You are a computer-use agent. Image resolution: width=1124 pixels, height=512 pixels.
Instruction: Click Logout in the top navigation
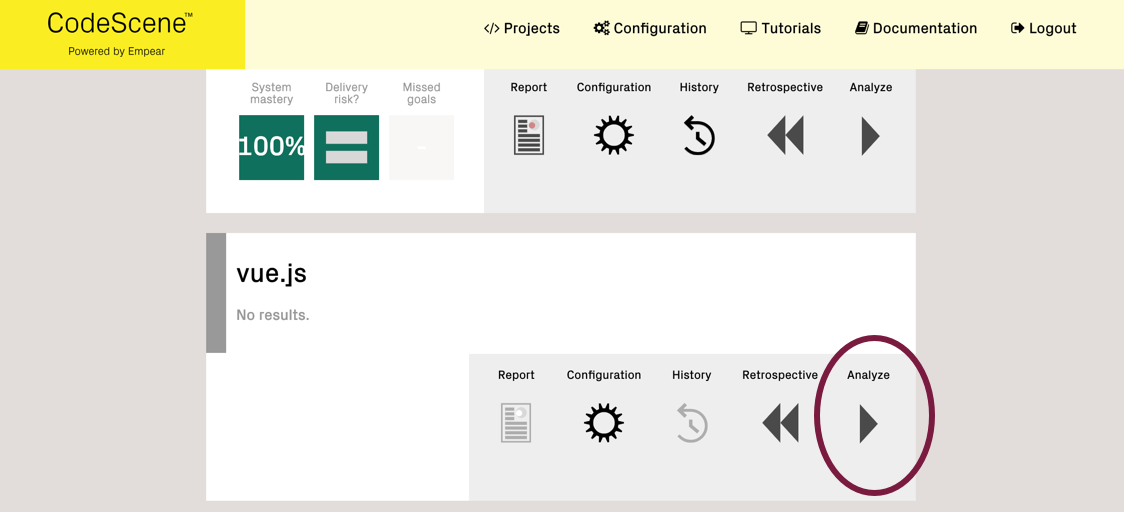[x=1044, y=29]
